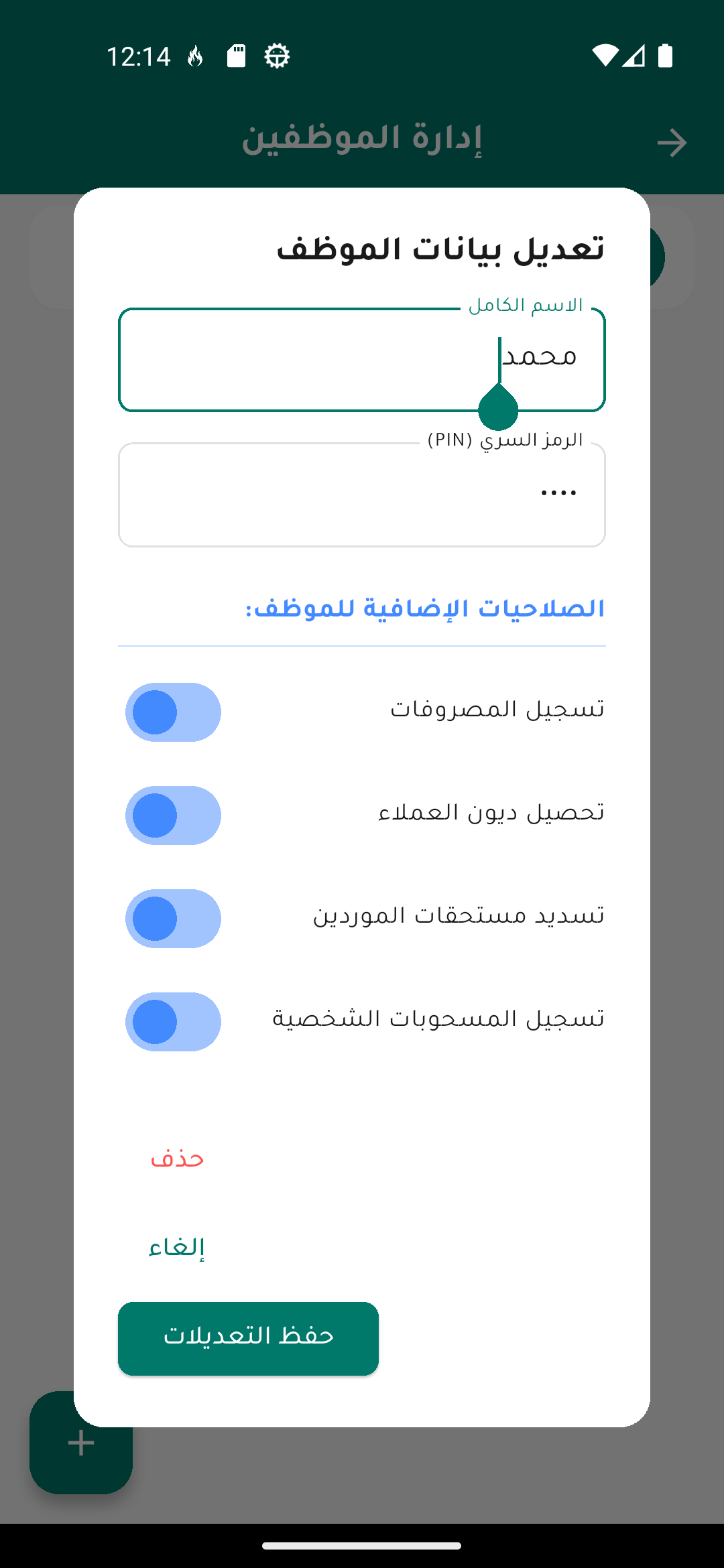This screenshot has width=724, height=1568.
Task: Click the حفظ التعديلات save button
Action: (x=248, y=1338)
